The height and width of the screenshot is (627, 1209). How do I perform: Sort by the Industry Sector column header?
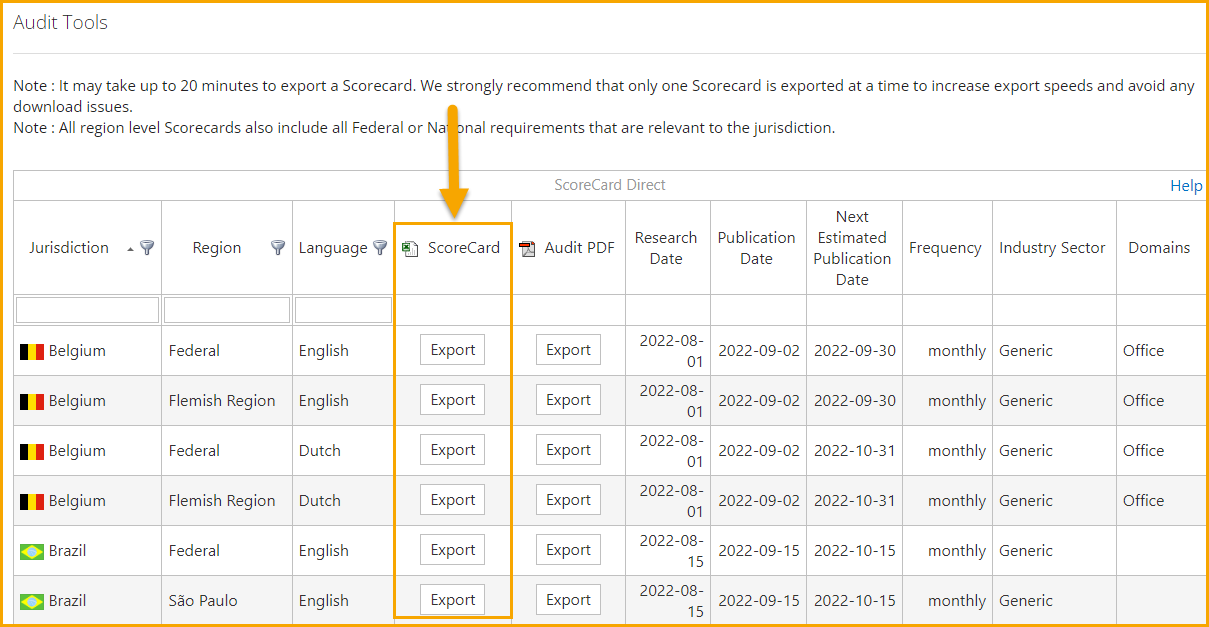1052,248
